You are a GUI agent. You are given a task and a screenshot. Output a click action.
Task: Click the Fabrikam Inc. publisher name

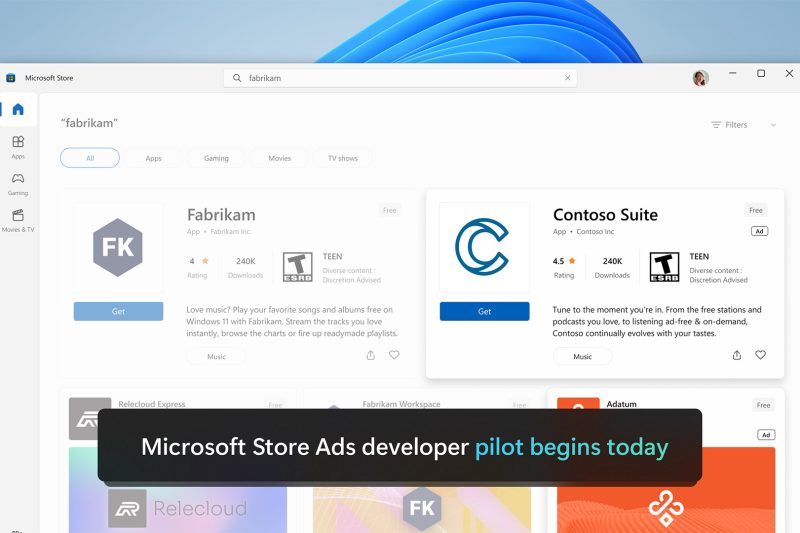[x=231, y=232]
